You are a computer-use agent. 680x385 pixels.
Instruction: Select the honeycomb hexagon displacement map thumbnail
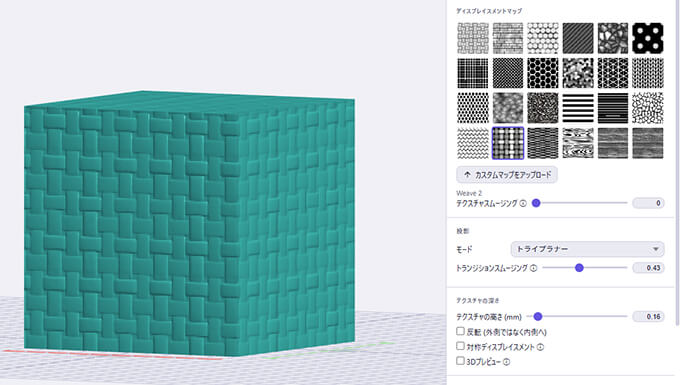543,73
